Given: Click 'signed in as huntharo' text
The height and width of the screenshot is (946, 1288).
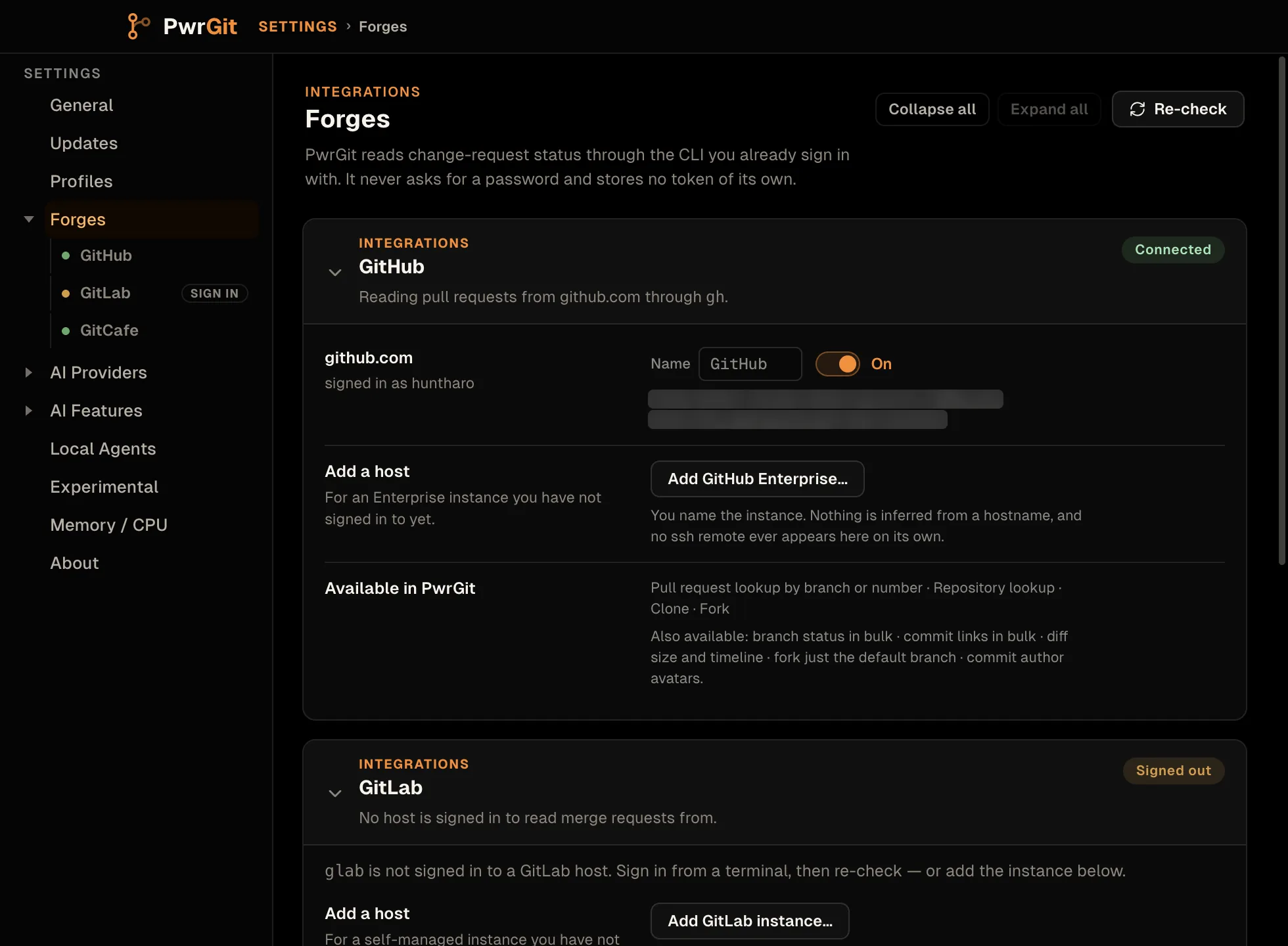Looking at the screenshot, I should tap(399, 383).
